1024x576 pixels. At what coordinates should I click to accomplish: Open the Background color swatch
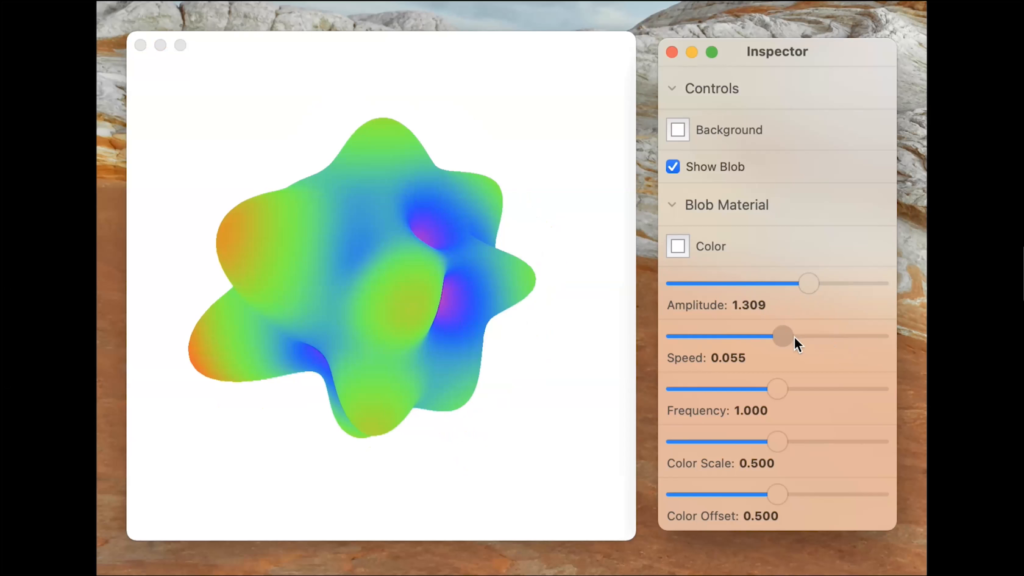pyautogui.click(x=678, y=130)
